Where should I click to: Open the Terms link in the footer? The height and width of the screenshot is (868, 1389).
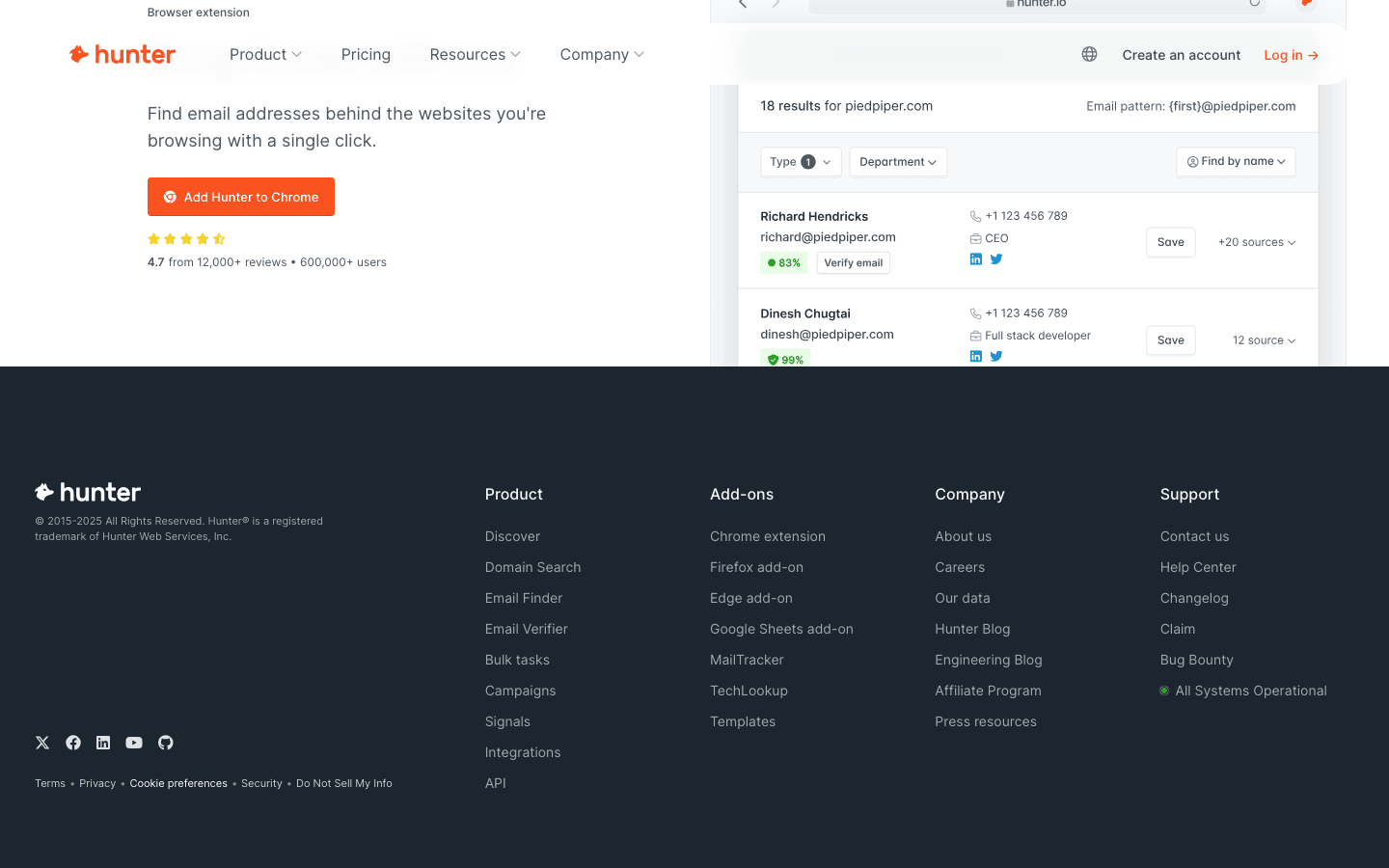click(x=50, y=783)
